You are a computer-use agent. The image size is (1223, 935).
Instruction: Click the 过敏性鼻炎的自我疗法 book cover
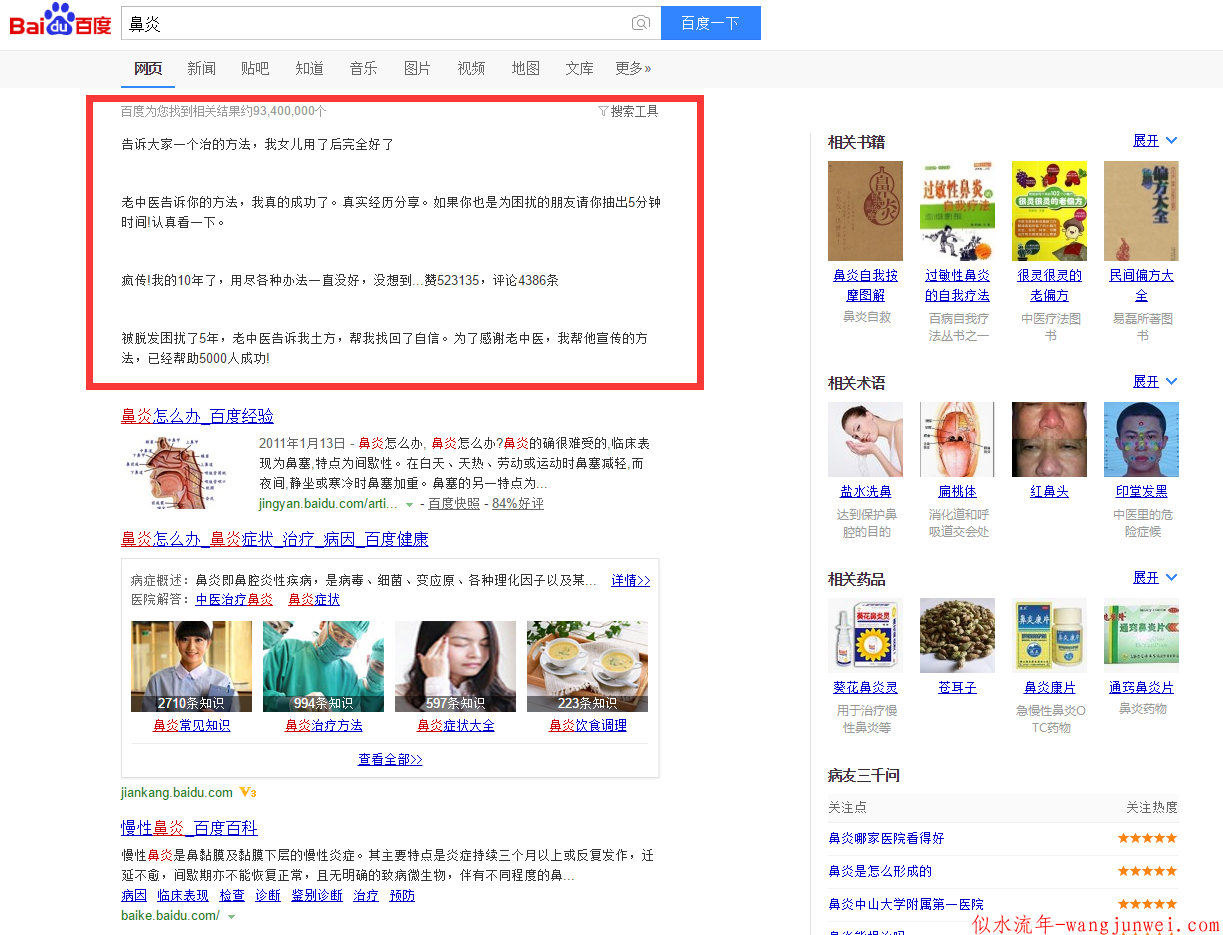[x=957, y=211]
